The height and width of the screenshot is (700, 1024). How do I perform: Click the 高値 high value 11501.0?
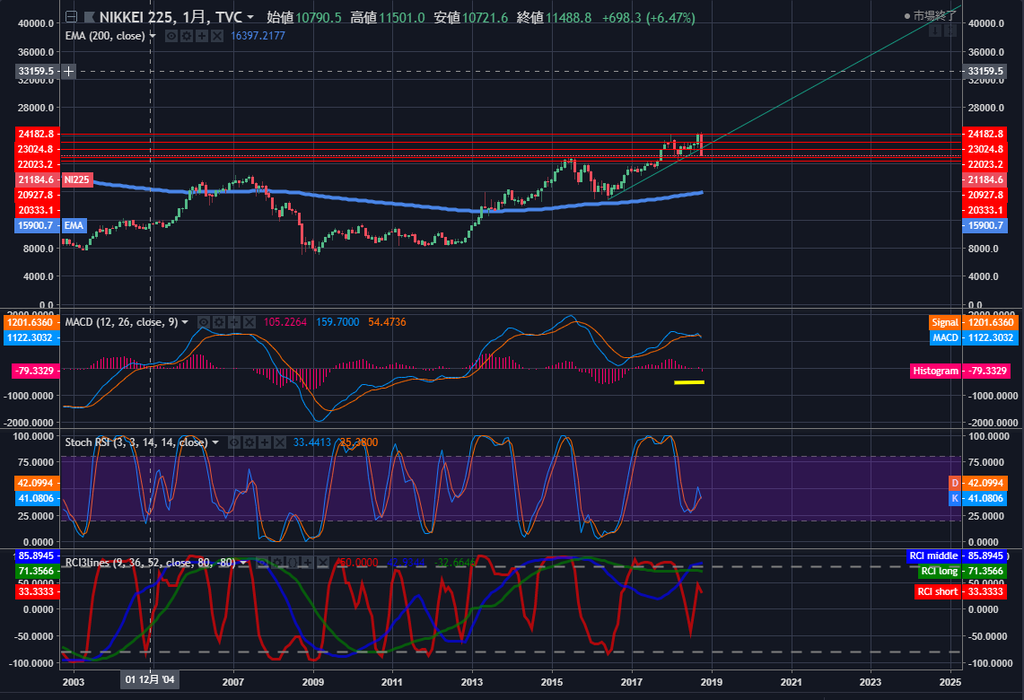tap(402, 18)
